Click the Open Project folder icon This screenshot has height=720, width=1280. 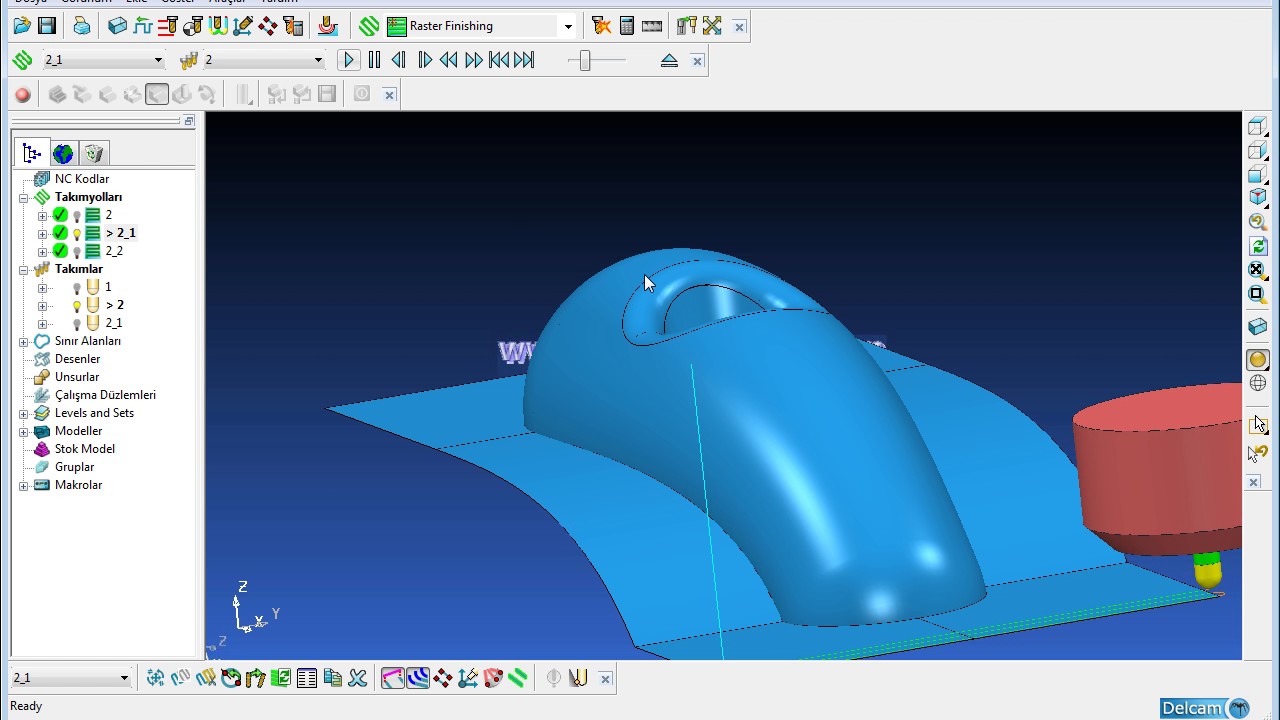pyautogui.click(x=22, y=26)
